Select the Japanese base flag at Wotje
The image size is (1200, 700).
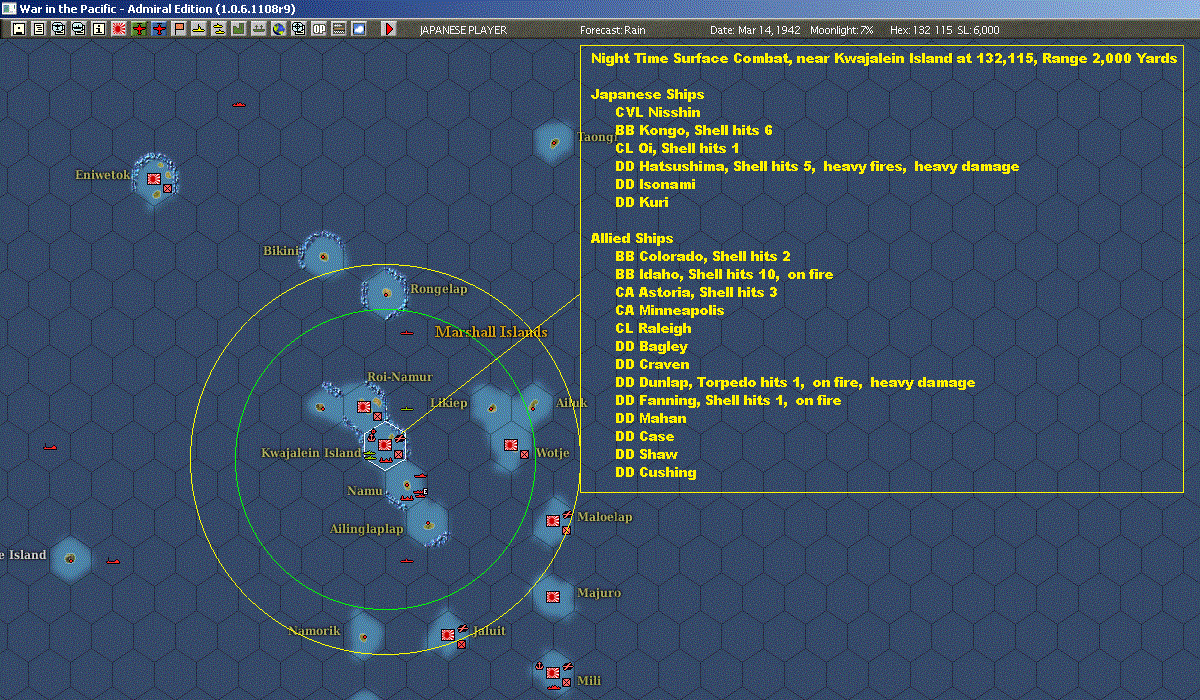tap(511, 444)
